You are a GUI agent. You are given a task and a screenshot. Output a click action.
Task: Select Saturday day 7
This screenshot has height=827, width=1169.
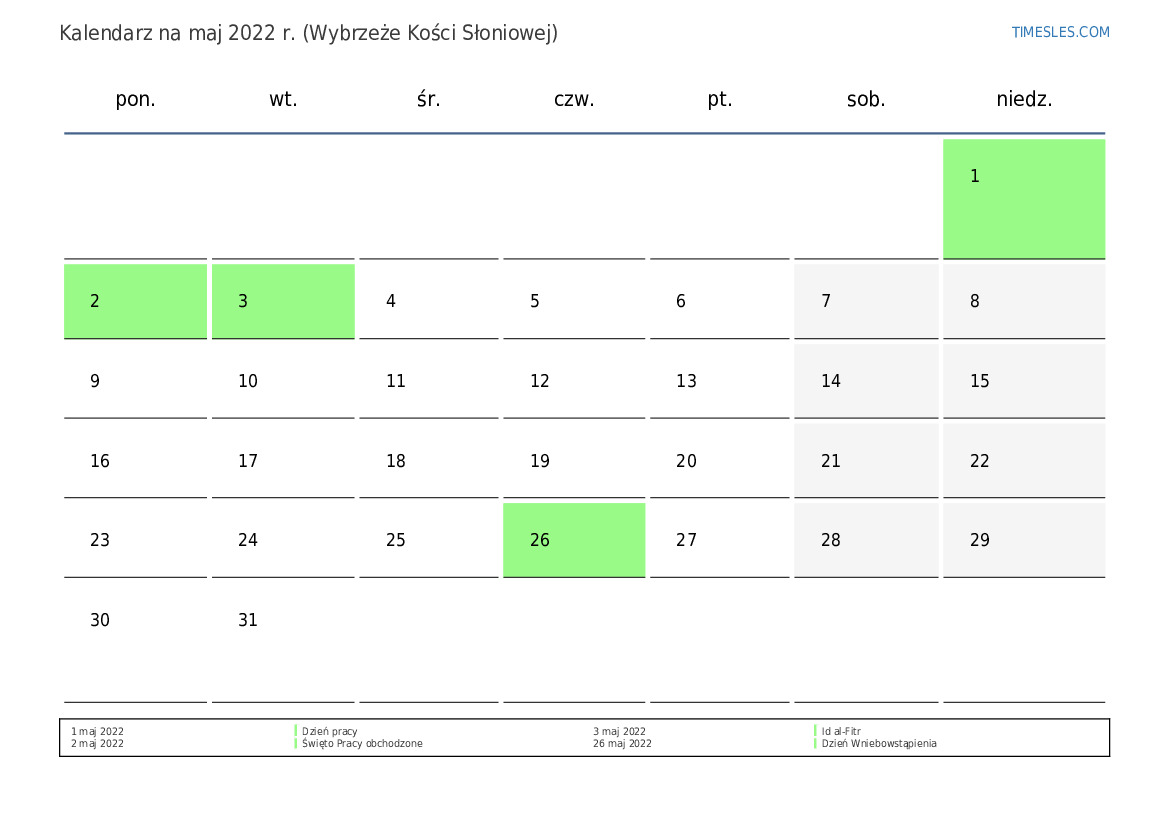click(x=866, y=301)
